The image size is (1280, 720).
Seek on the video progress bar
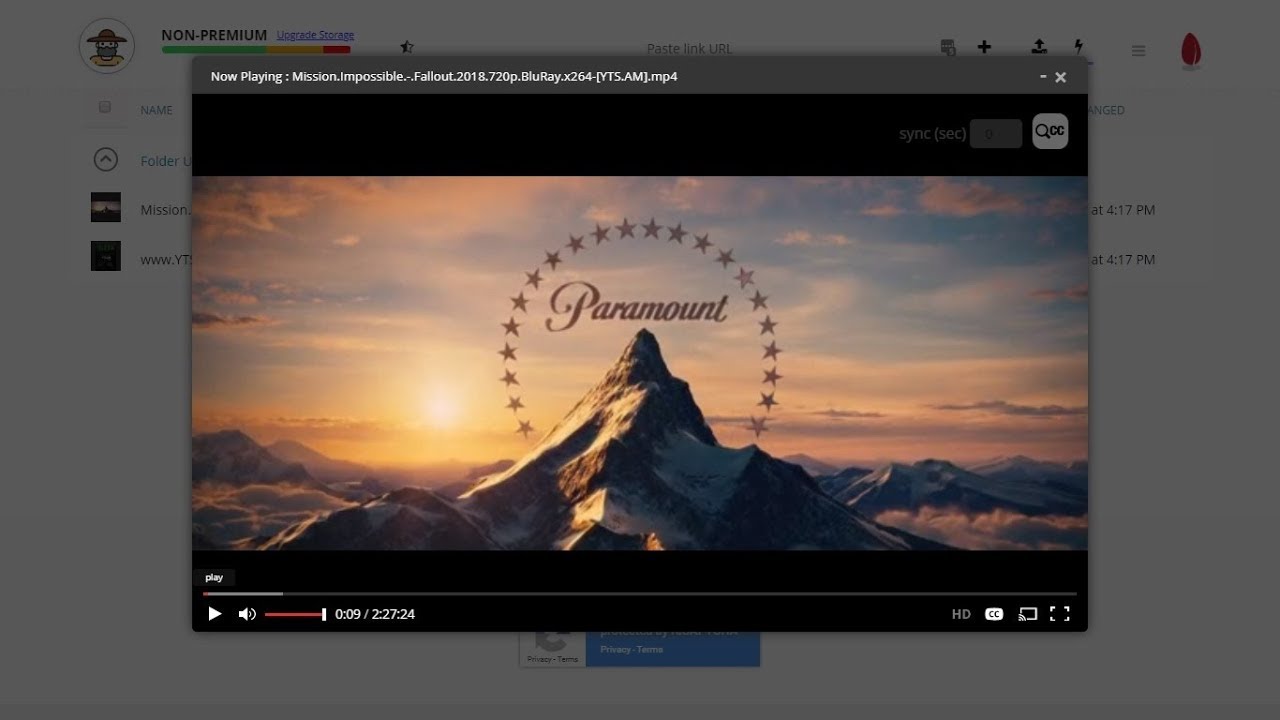pyautogui.click(x=640, y=594)
